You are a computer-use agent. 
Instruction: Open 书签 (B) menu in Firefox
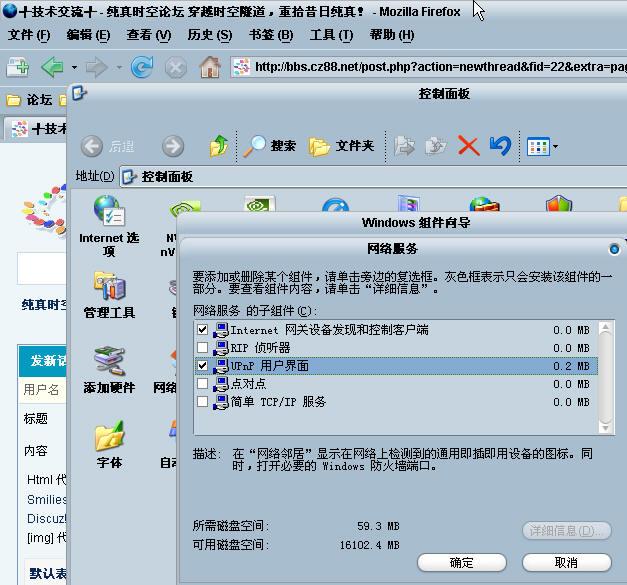click(271, 35)
